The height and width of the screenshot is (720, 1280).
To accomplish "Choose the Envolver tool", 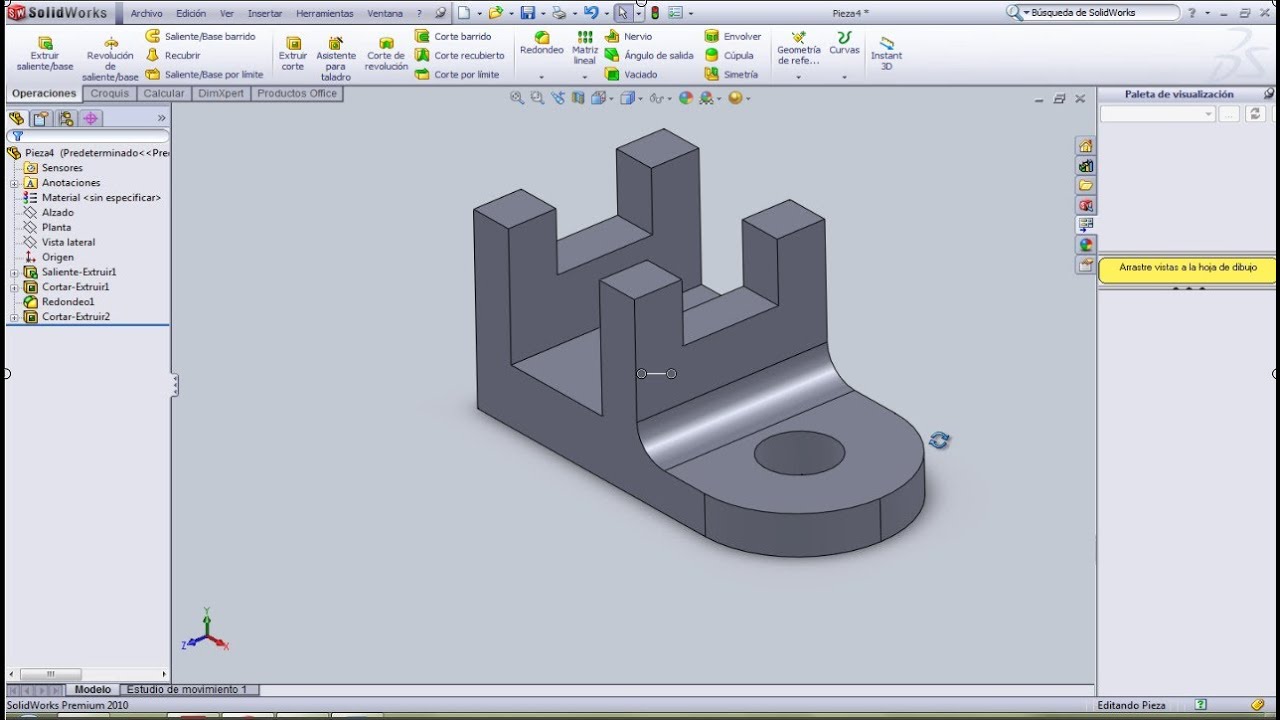I will [733, 36].
